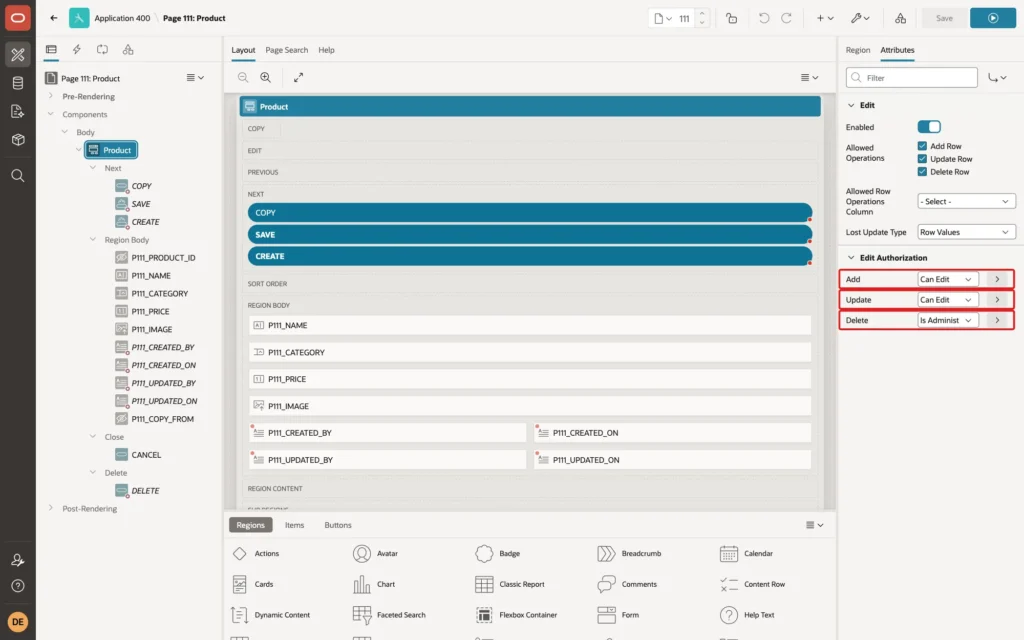Viewport: 1024px width, 640px height.
Task: Open the SQL Workshop sidebar icon
Action: click(18, 83)
